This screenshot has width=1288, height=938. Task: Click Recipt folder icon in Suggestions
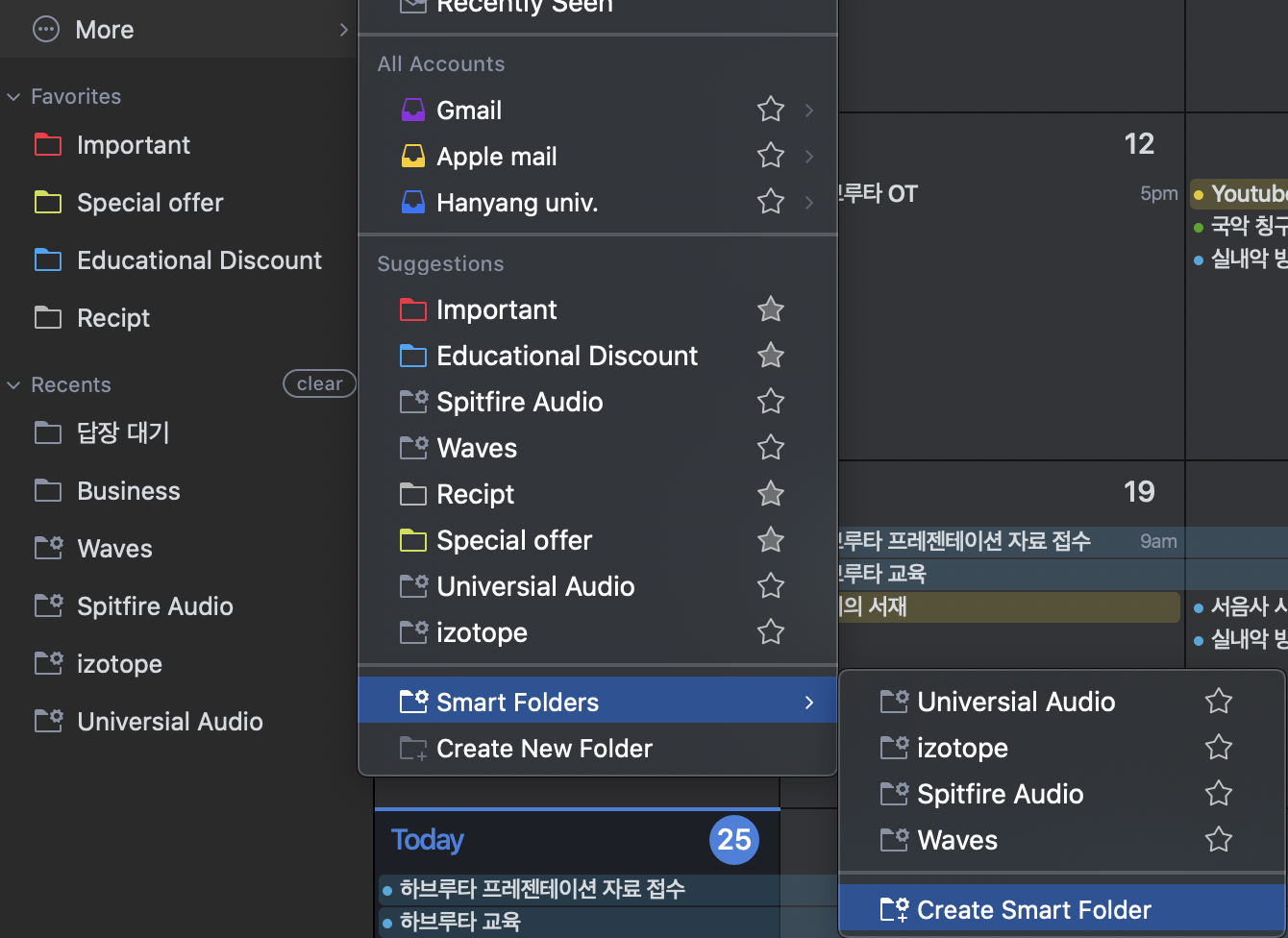point(413,494)
